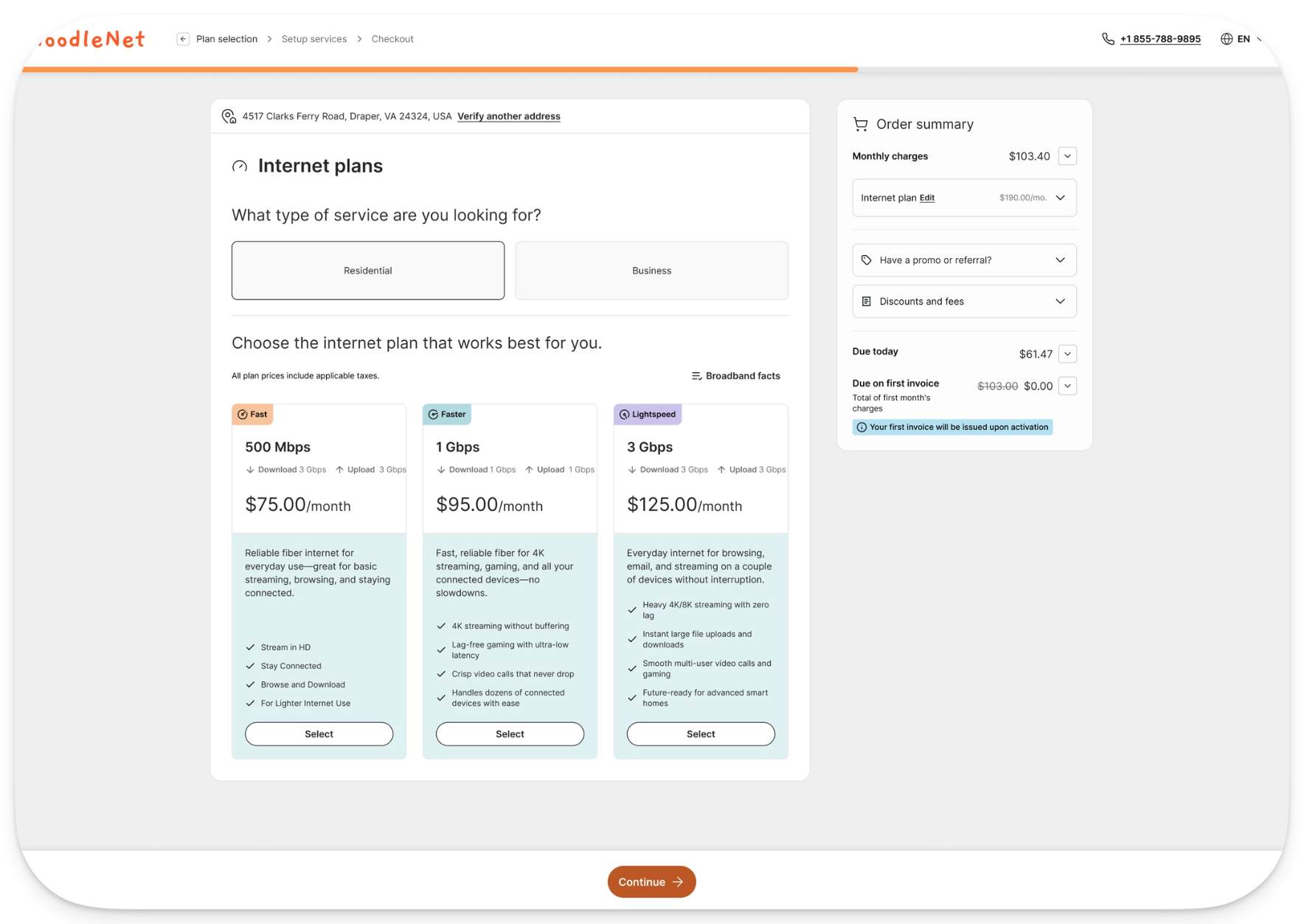The height and width of the screenshot is (924, 1304).
Task: Click the Stream in HD feature row
Action: coord(278,647)
